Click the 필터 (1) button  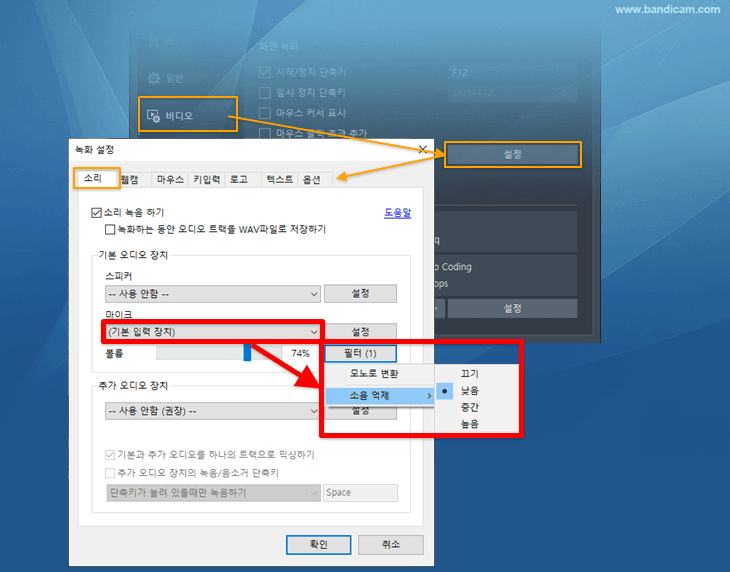(360, 353)
